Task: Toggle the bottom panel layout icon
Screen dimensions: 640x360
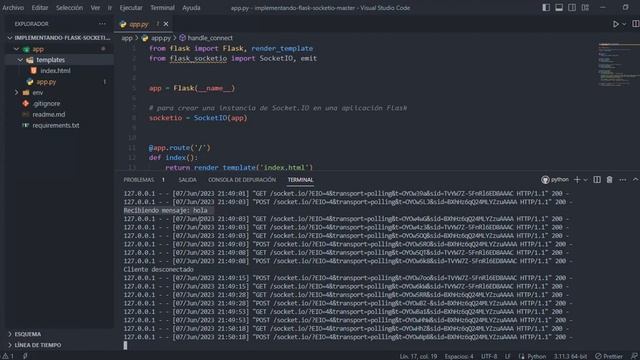Action: pos(559,7)
